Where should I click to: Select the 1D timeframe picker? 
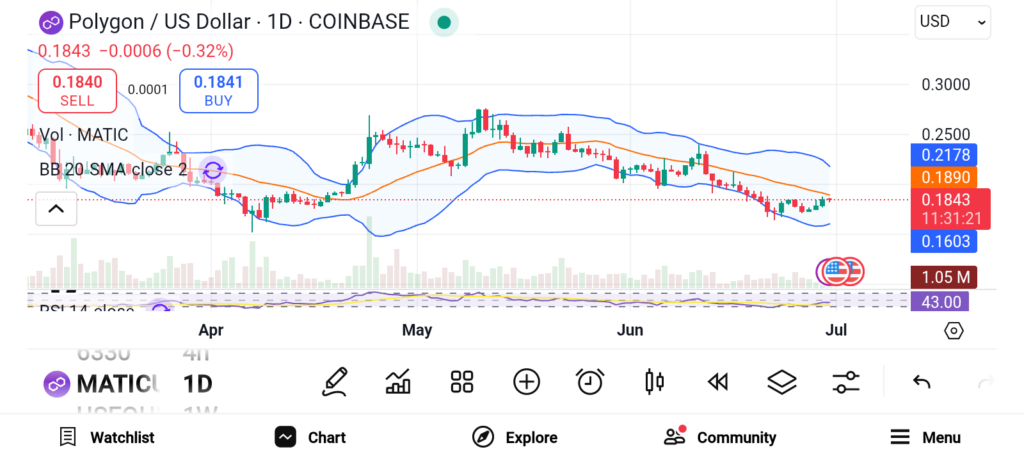[198, 383]
